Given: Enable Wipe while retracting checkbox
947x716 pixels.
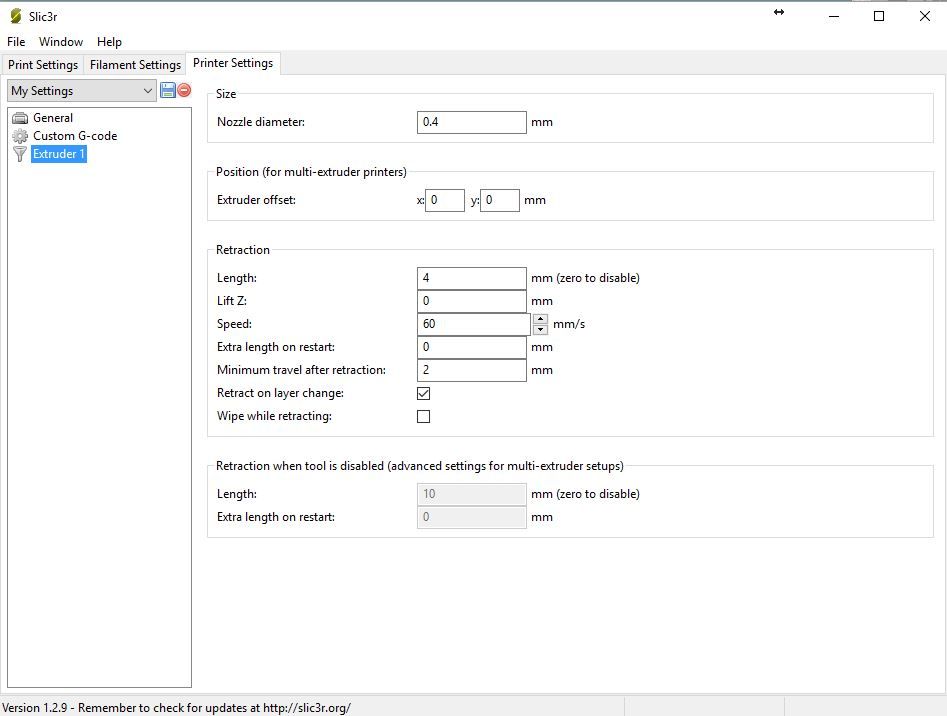Looking at the screenshot, I should coord(423,417).
